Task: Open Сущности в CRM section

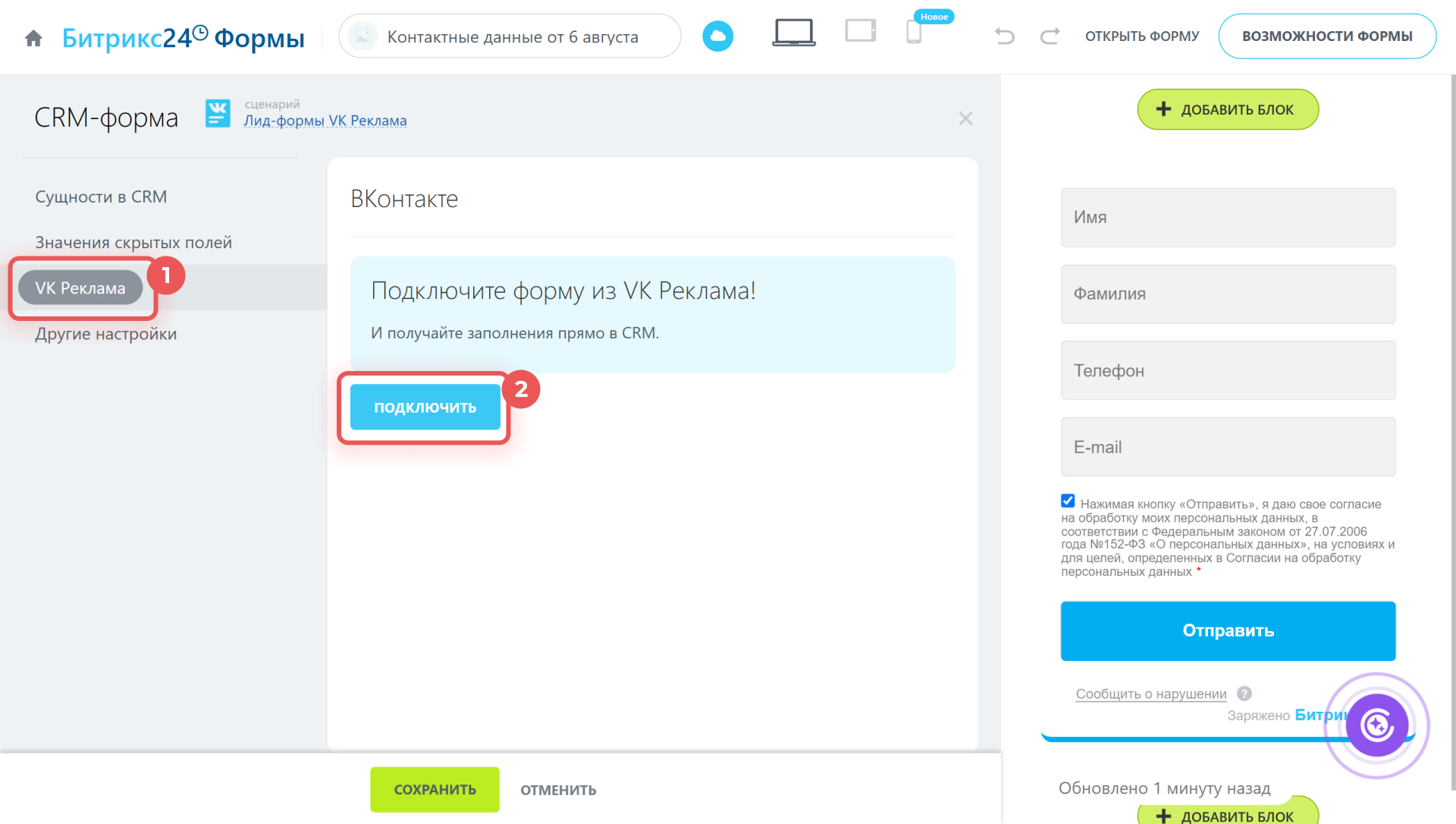Action: click(101, 197)
